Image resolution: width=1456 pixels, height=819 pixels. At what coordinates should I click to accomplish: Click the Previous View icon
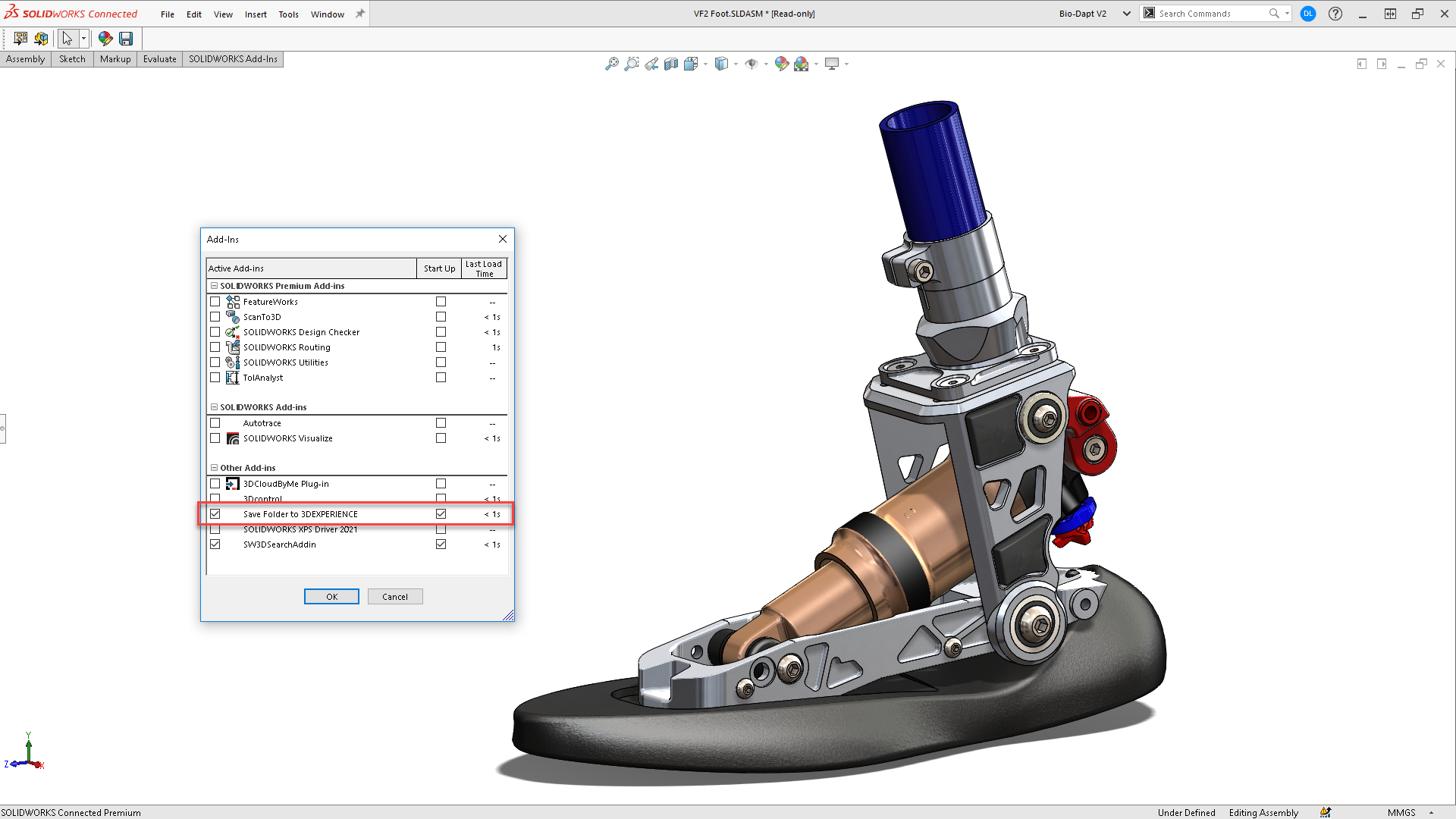[651, 64]
